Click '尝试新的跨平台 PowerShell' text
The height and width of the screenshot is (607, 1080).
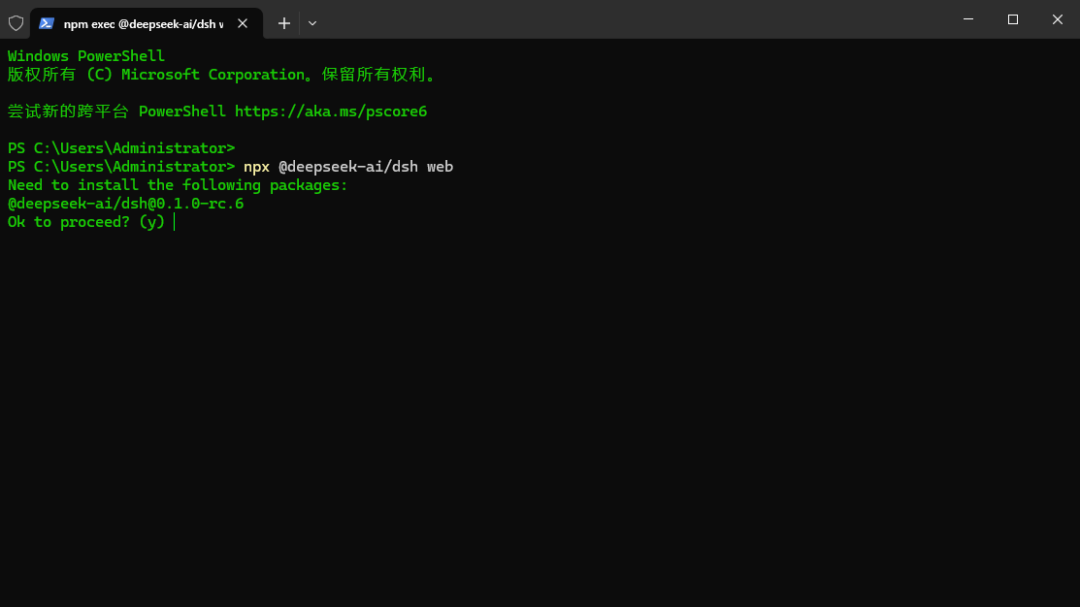[116, 112]
